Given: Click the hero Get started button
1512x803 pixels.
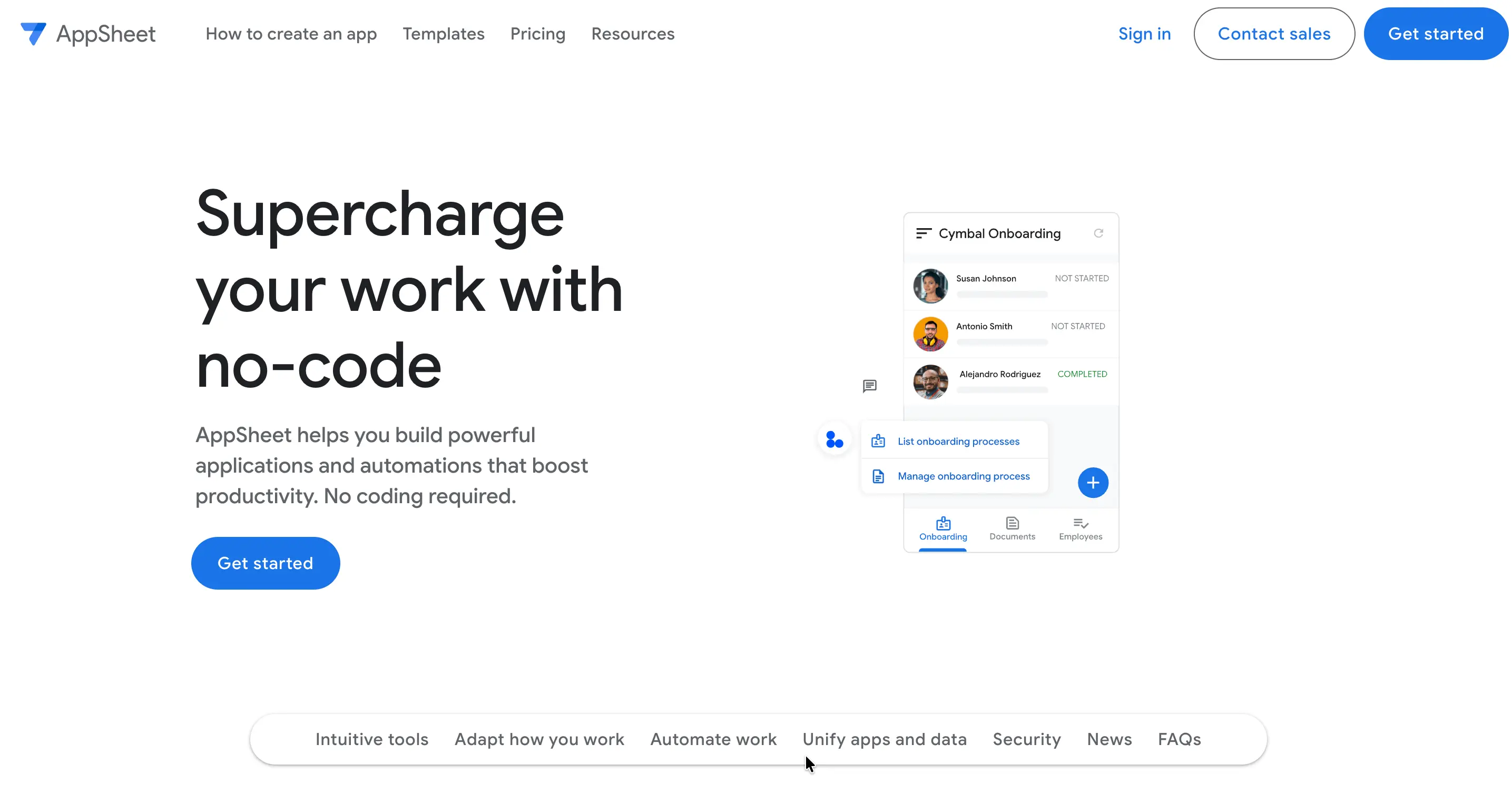Looking at the screenshot, I should pyautogui.click(x=266, y=563).
